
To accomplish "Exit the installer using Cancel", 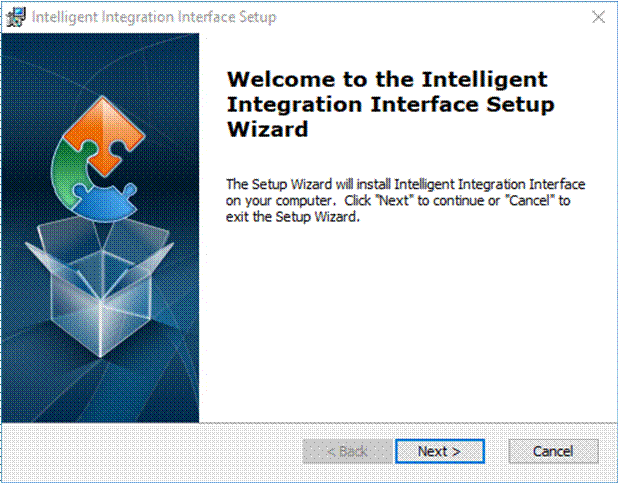I will point(553,451).
